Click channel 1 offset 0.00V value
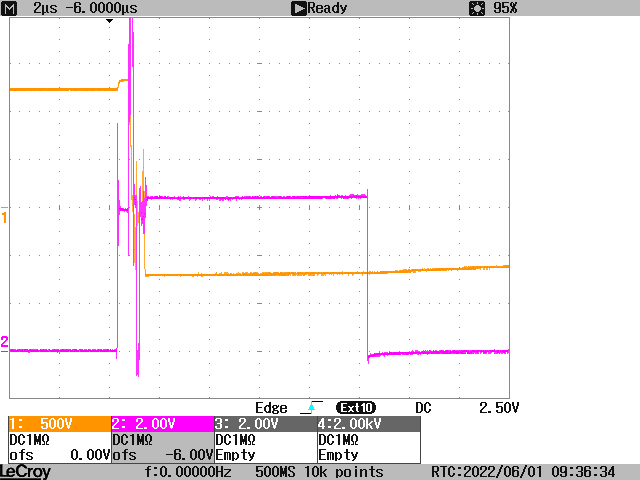The width and height of the screenshot is (640, 480). tap(90, 455)
